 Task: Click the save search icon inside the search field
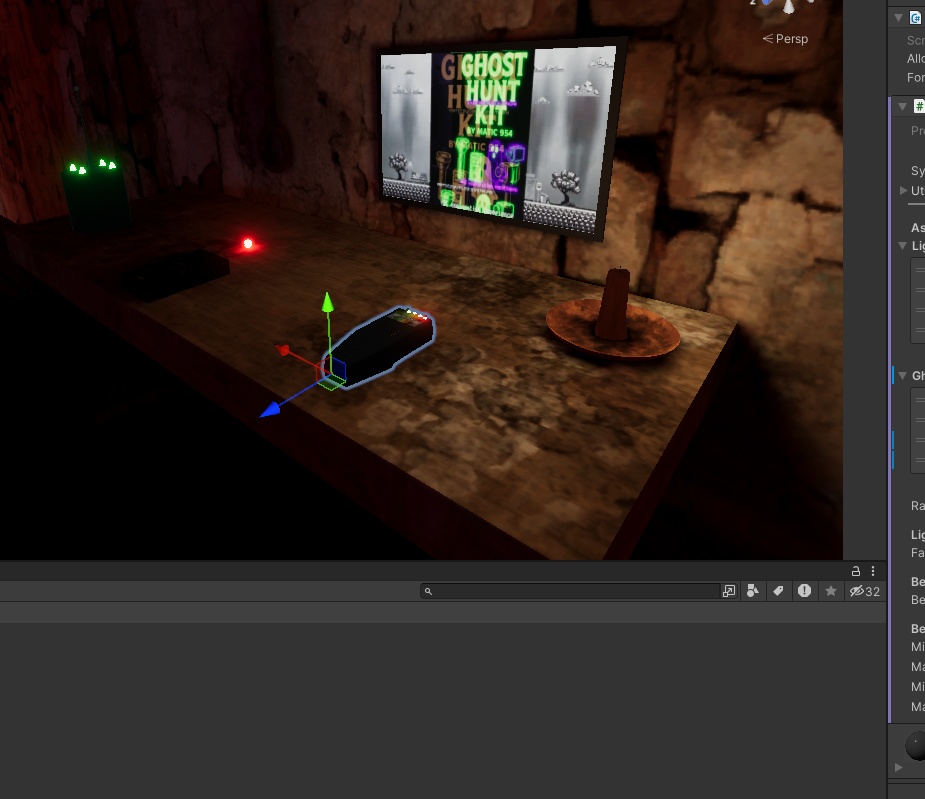click(x=727, y=590)
